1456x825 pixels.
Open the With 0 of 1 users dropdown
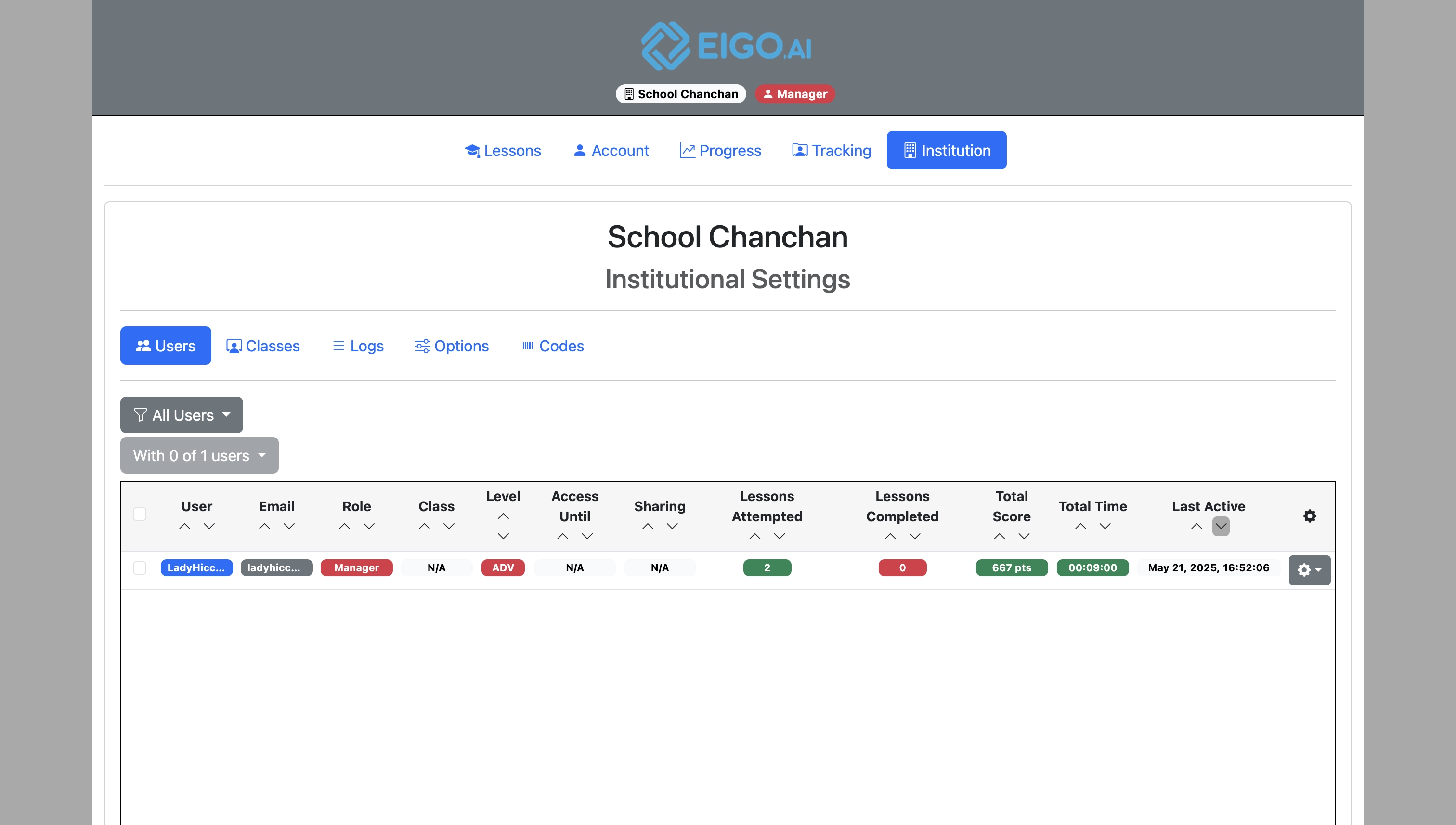click(199, 455)
